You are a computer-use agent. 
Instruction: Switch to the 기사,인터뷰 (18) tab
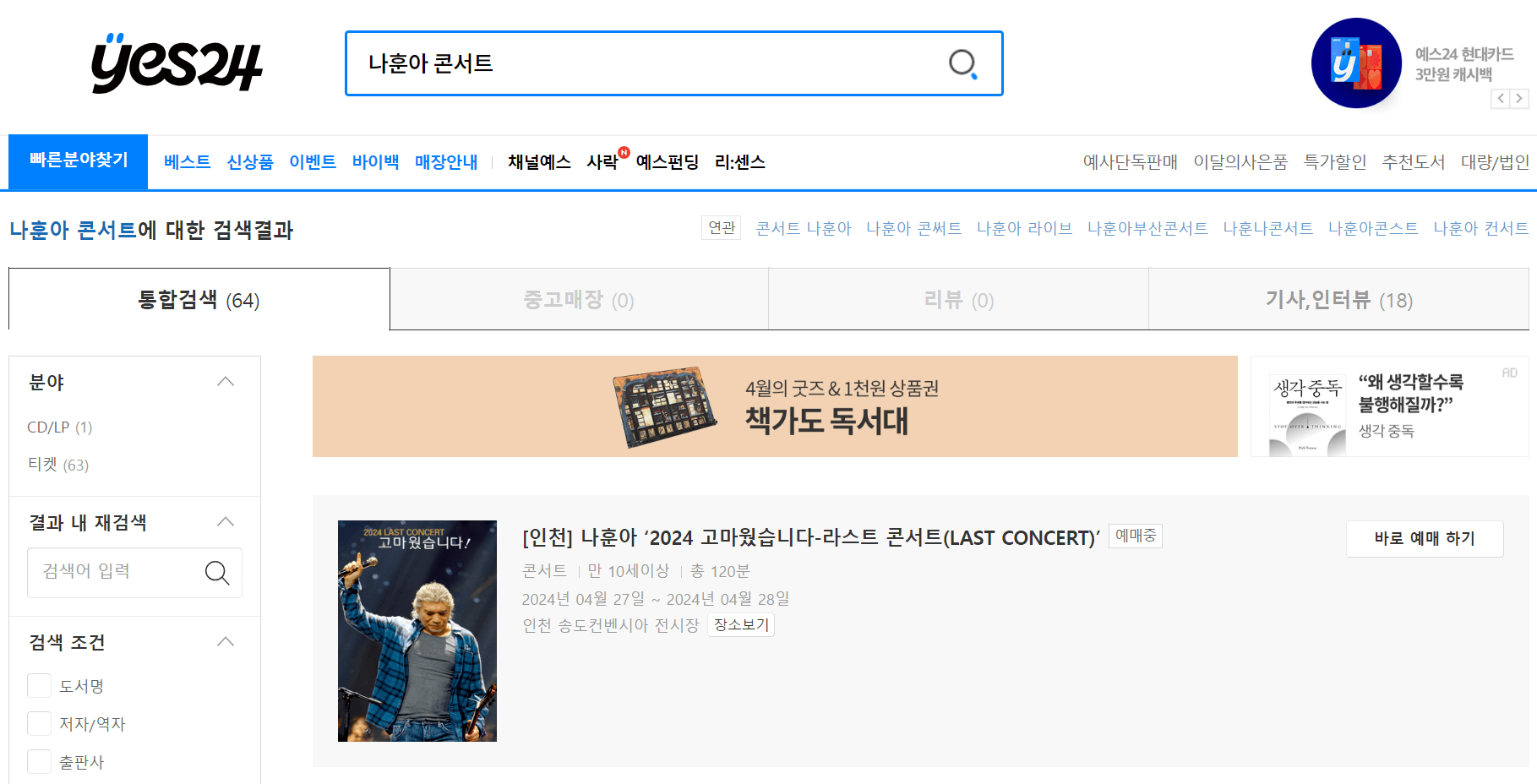coord(1338,299)
